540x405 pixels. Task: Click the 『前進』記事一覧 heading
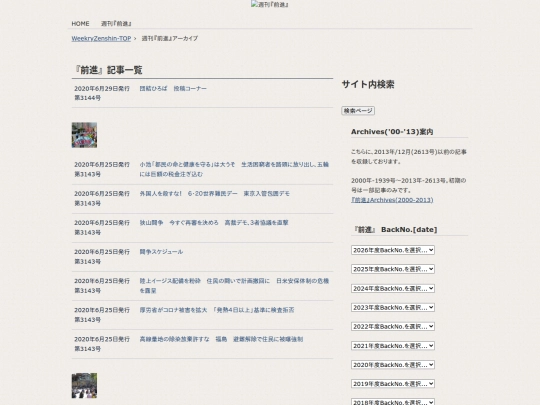pyautogui.click(x=108, y=70)
